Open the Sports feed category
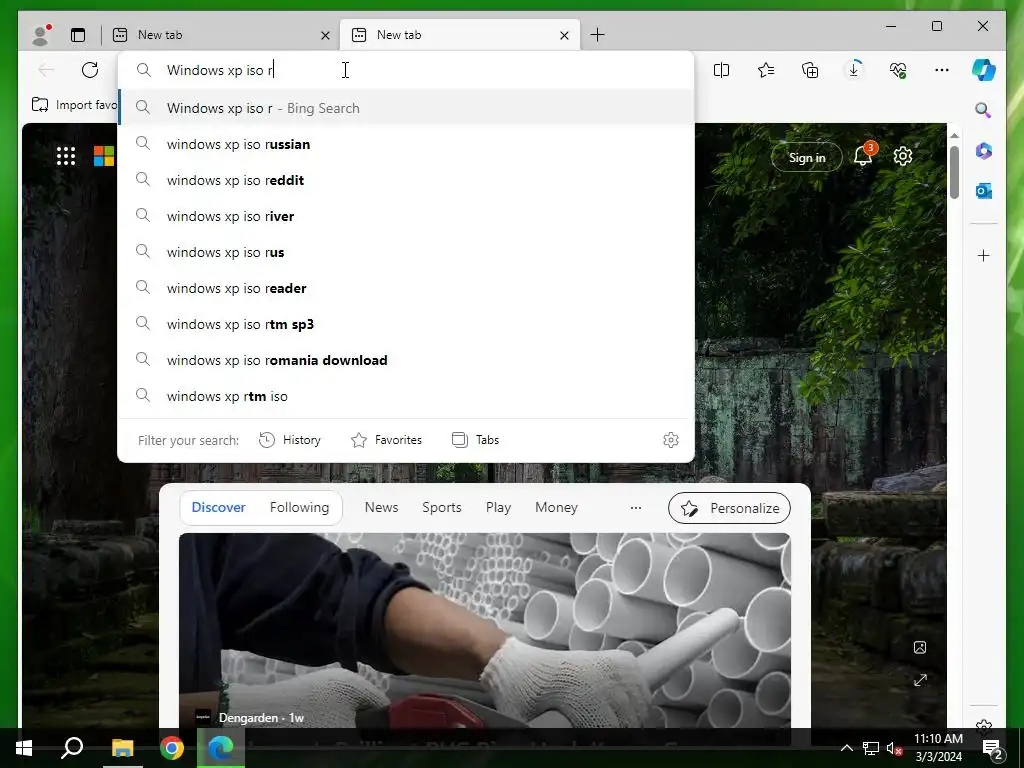Screen dimensions: 1024x768 click(x=441, y=507)
